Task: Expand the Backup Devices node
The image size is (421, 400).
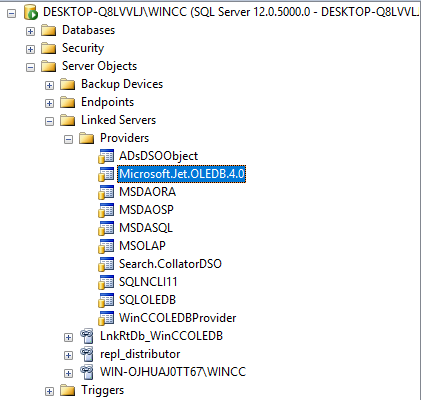Action: point(49,85)
